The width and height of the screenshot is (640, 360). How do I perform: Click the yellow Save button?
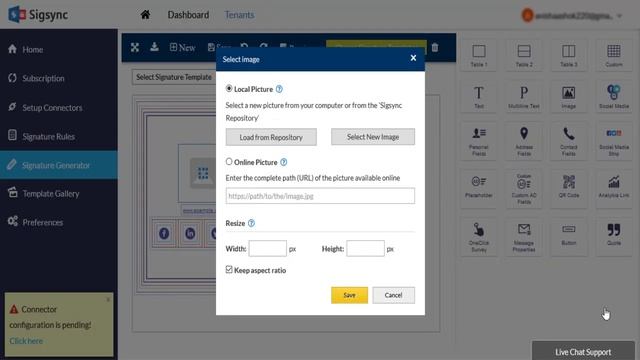349,295
